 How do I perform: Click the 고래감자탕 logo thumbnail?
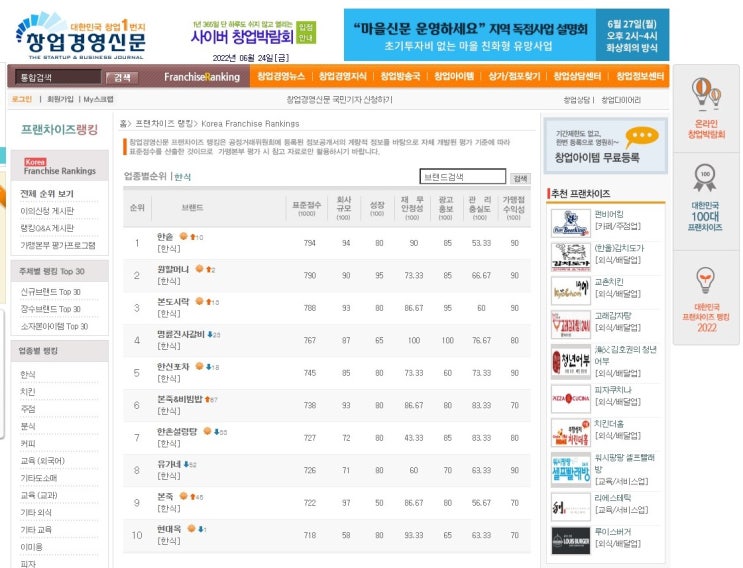click(x=571, y=325)
